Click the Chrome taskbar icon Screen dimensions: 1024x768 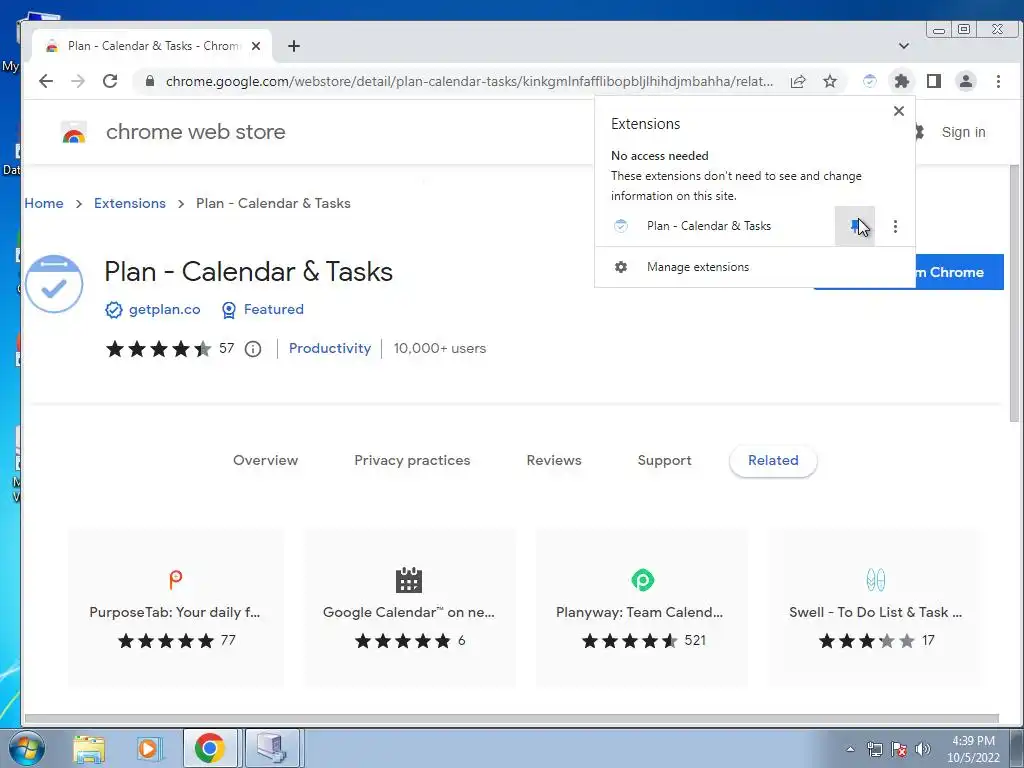coord(209,748)
